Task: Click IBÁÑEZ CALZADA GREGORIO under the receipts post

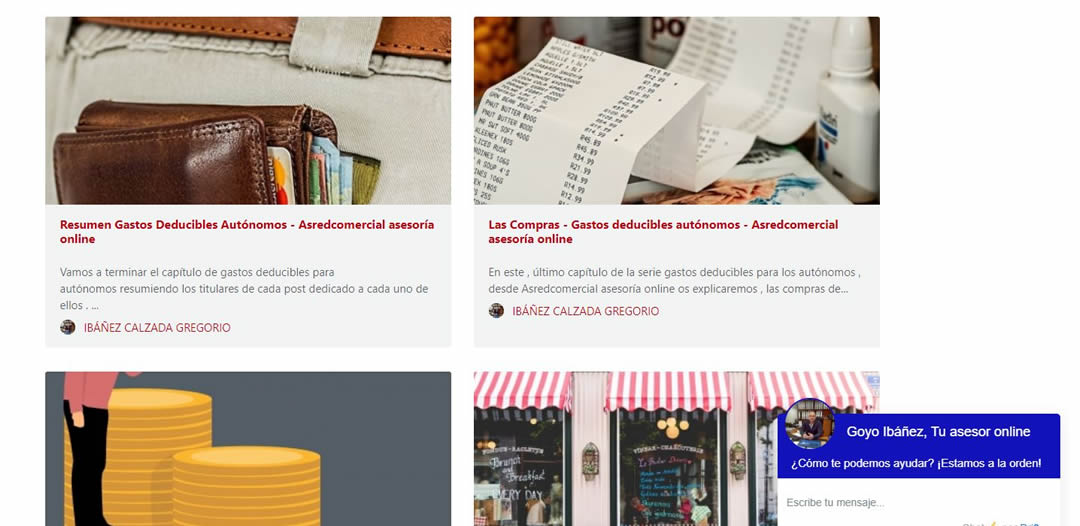Action: click(x=585, y=311)
